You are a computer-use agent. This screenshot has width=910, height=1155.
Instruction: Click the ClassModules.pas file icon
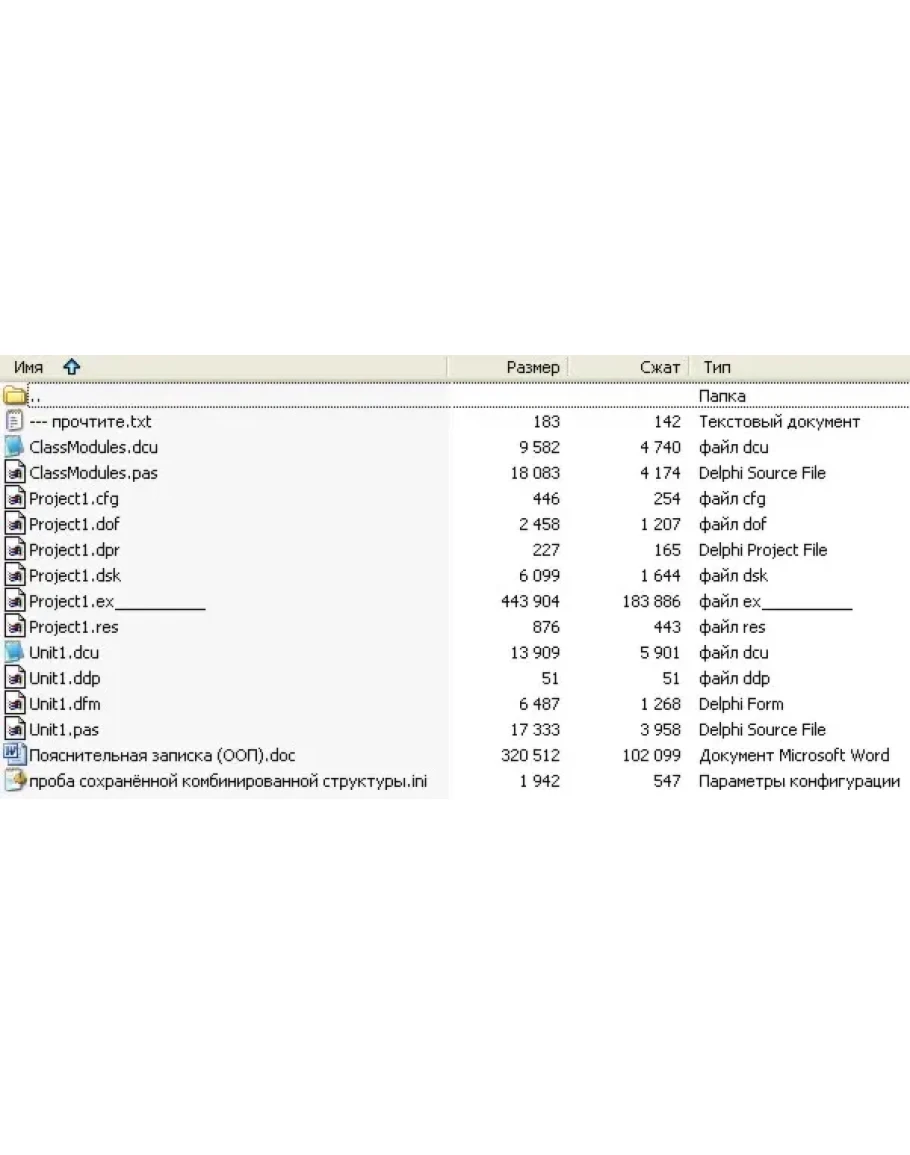[x=14, y=473]
